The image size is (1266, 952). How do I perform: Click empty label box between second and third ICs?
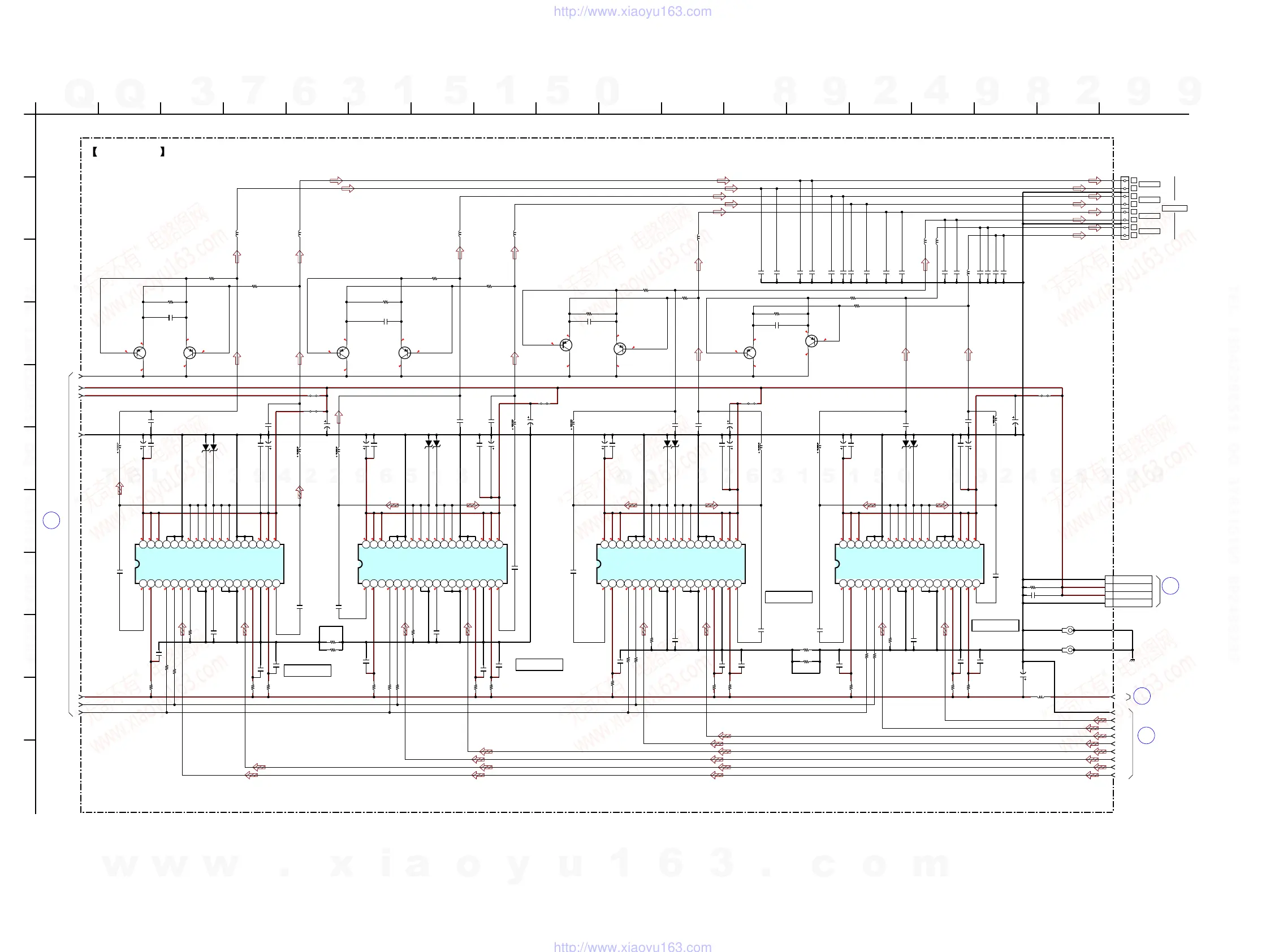[x=539, y=664]
